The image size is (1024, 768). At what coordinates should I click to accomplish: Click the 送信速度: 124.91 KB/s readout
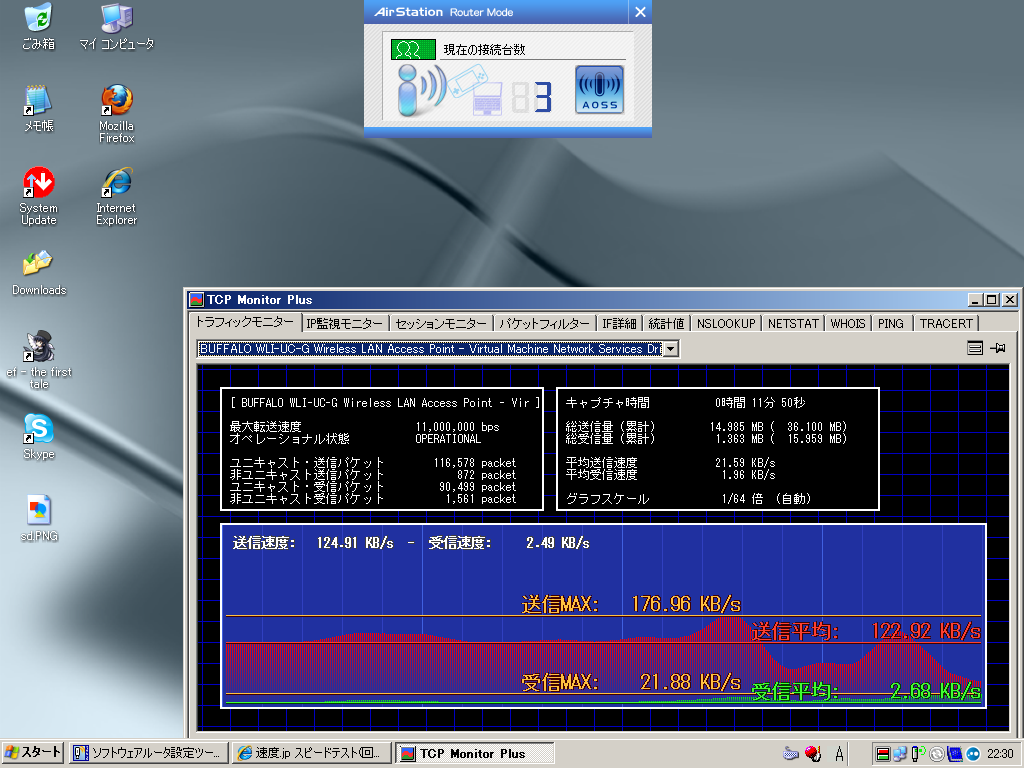click(x=313, y=543)
